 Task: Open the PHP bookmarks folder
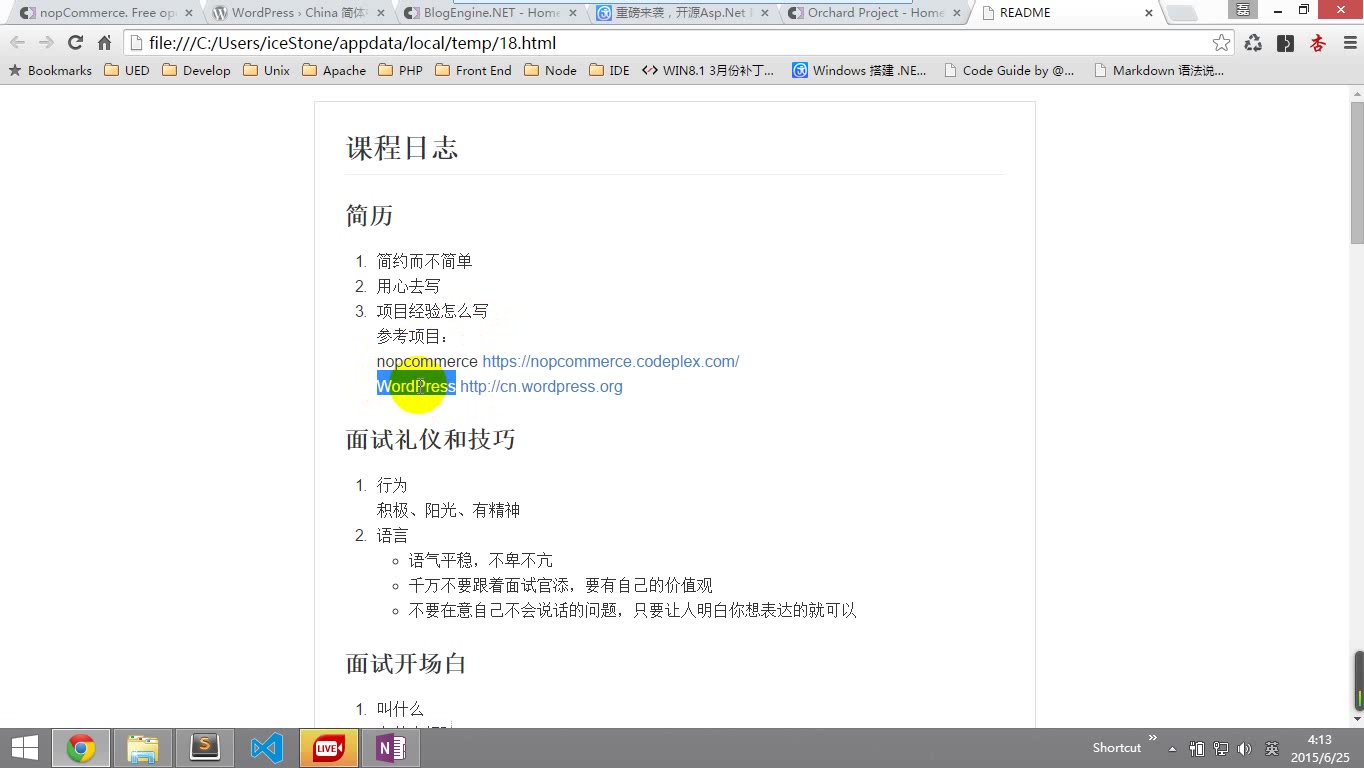tap(400, 70)
